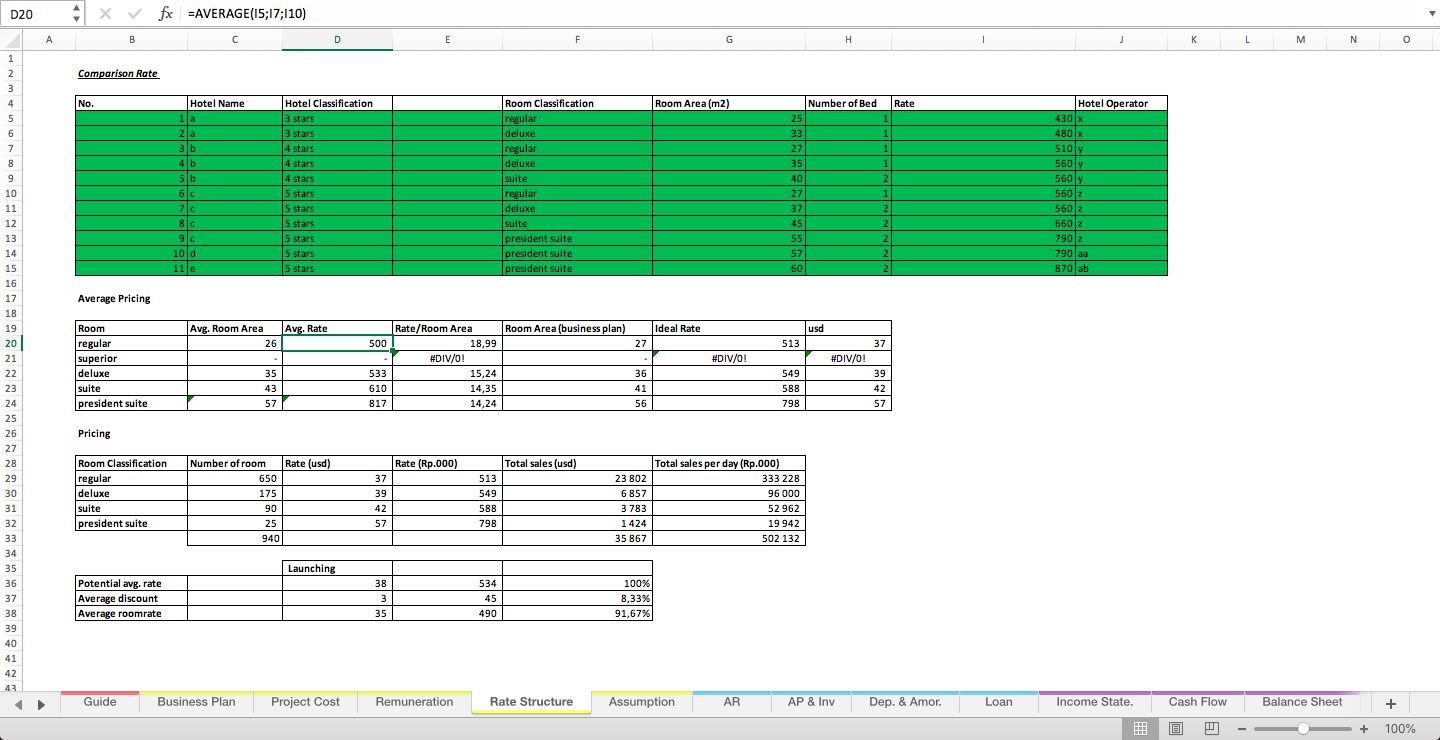
Task: Select the Rate Structure sheet tab
Action: (x=531, y=702)
